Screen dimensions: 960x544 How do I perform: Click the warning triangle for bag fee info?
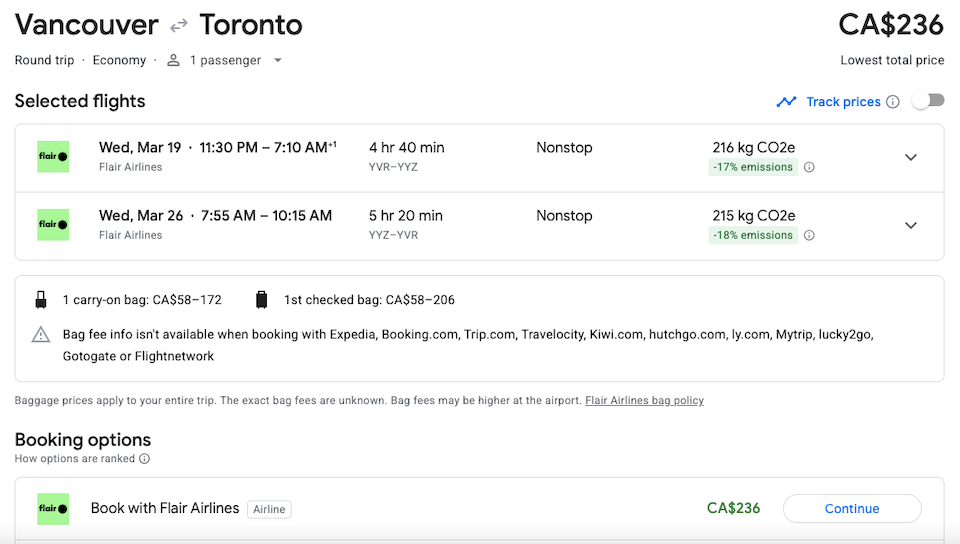click(x=41, y=335)
